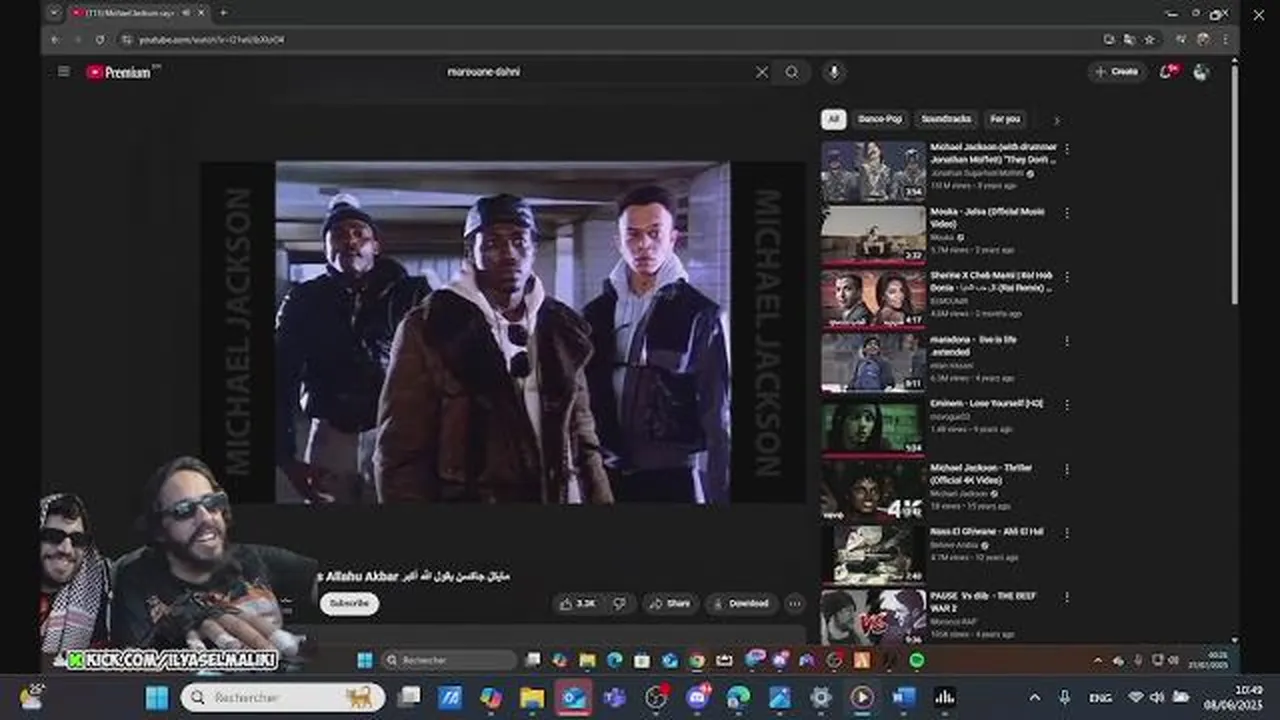
Task: Open Task View on bottom taskbar
Action: point(408,697)
